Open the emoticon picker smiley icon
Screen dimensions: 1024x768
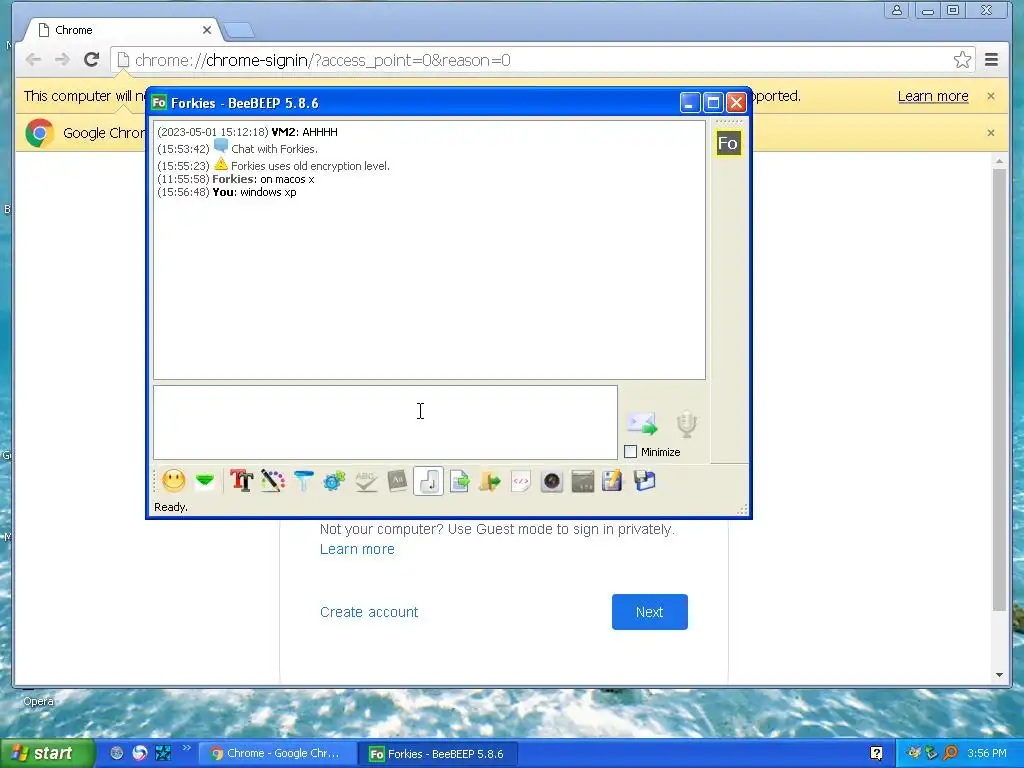[x=174, y=481]
